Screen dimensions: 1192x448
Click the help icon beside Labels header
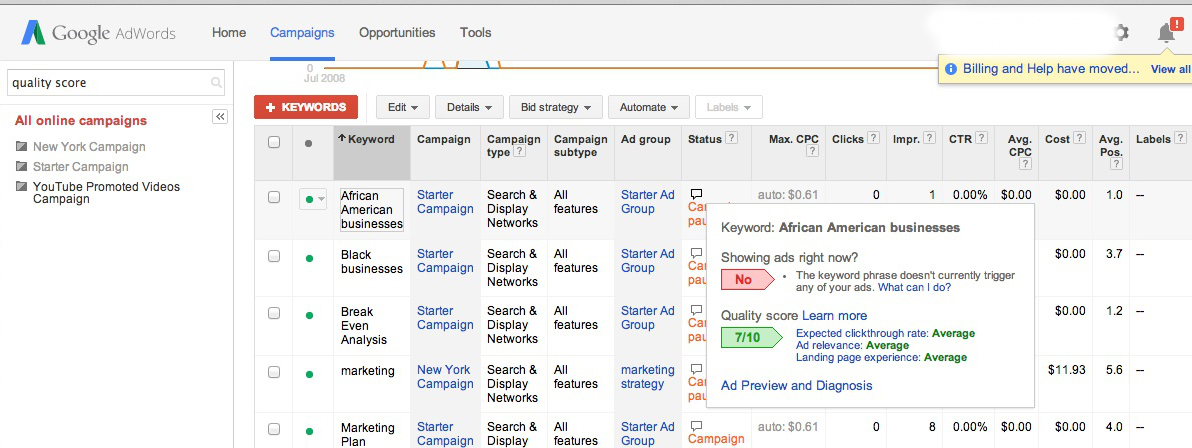pos(1180,138)
